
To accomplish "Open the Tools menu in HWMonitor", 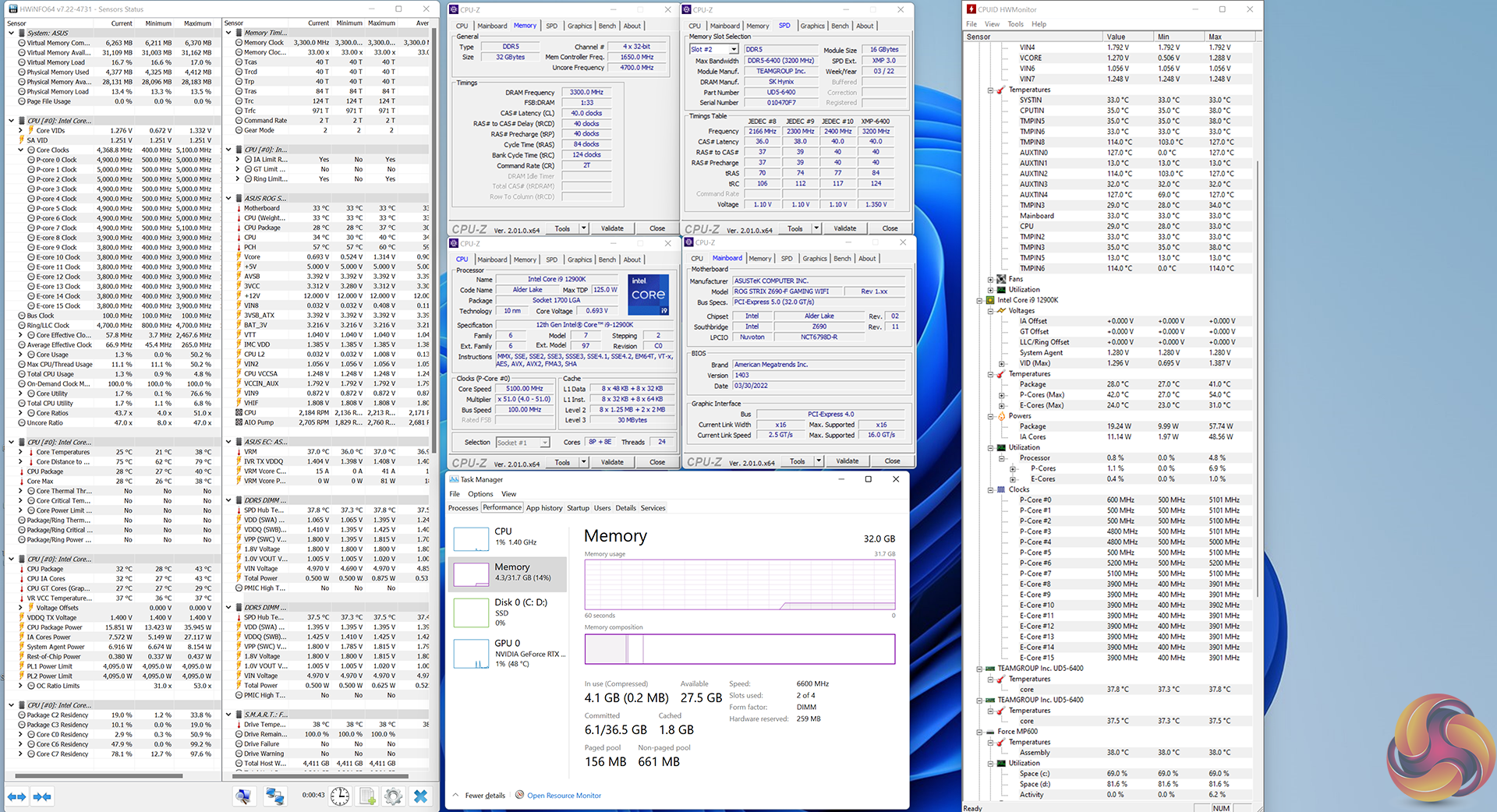I will [1015, 24].
